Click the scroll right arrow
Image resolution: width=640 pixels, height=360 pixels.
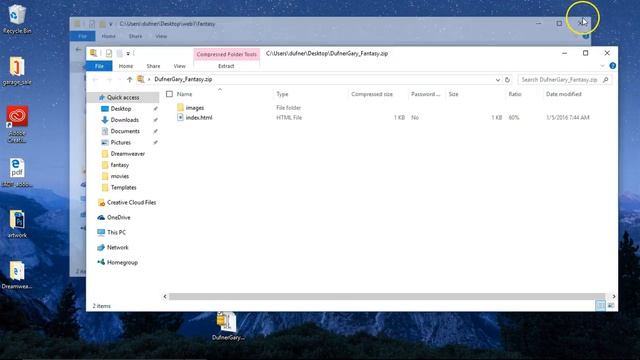tap(613, 297)
